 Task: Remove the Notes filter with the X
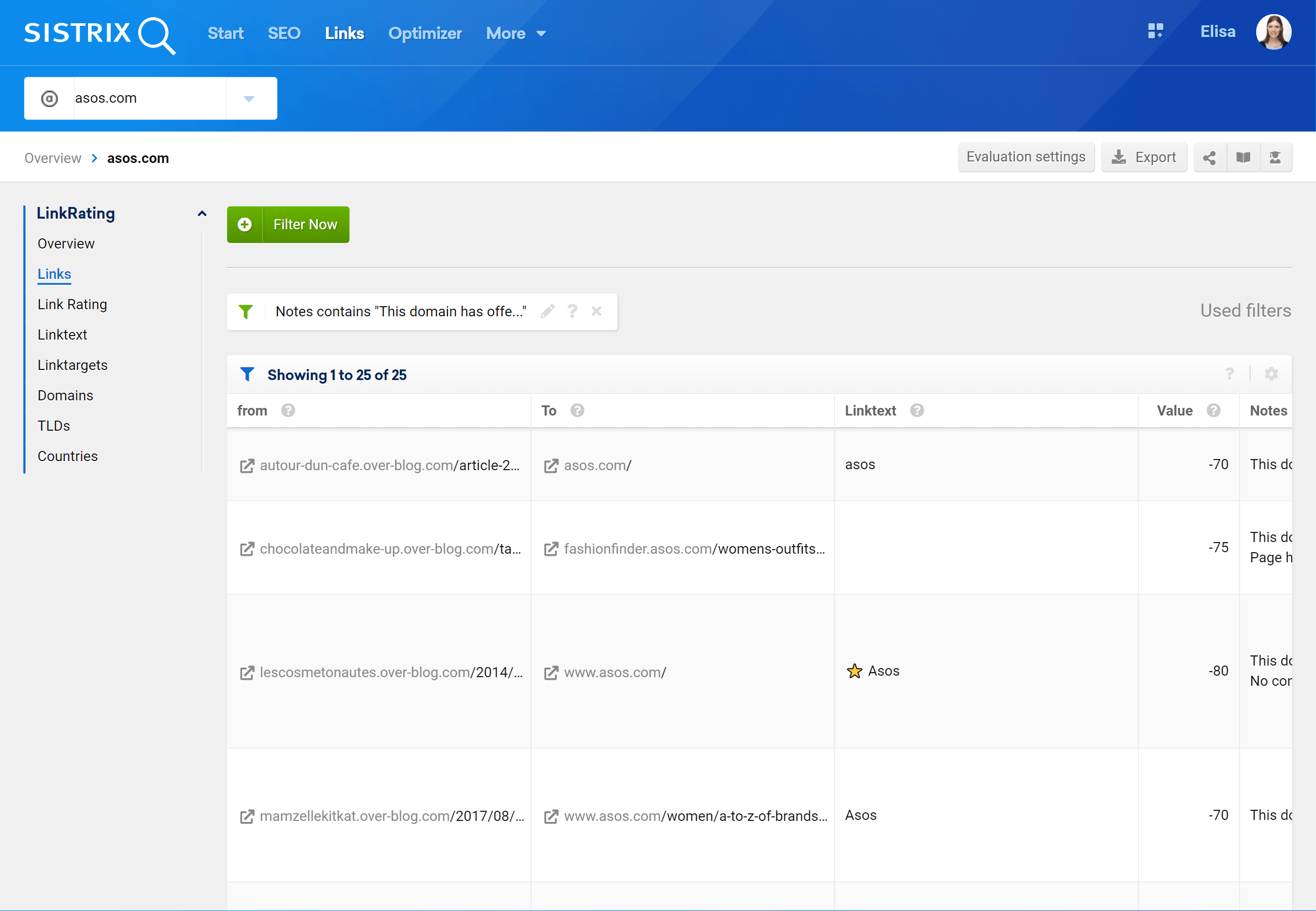pyautogui.click(x=597, y=311)
